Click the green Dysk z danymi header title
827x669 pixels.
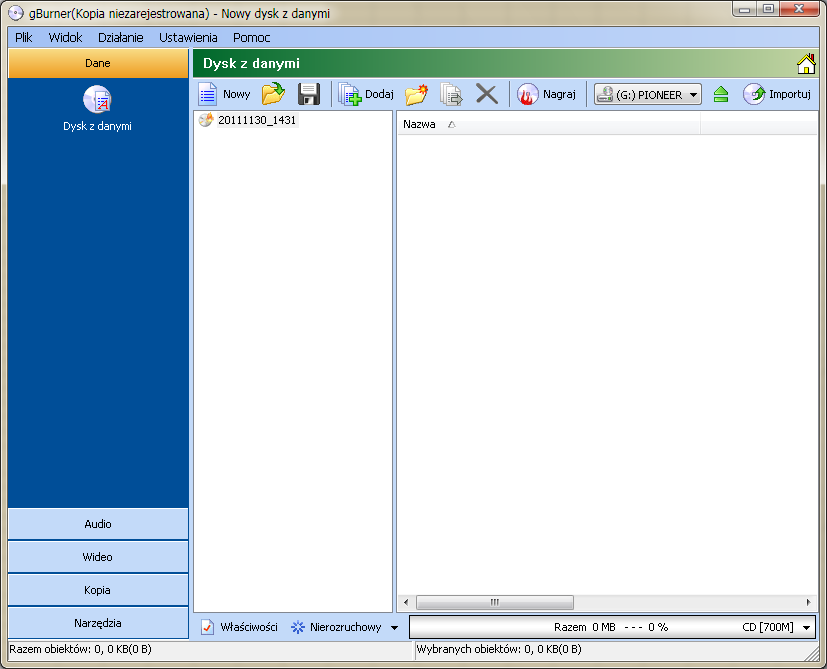click(x=252, y=64)
